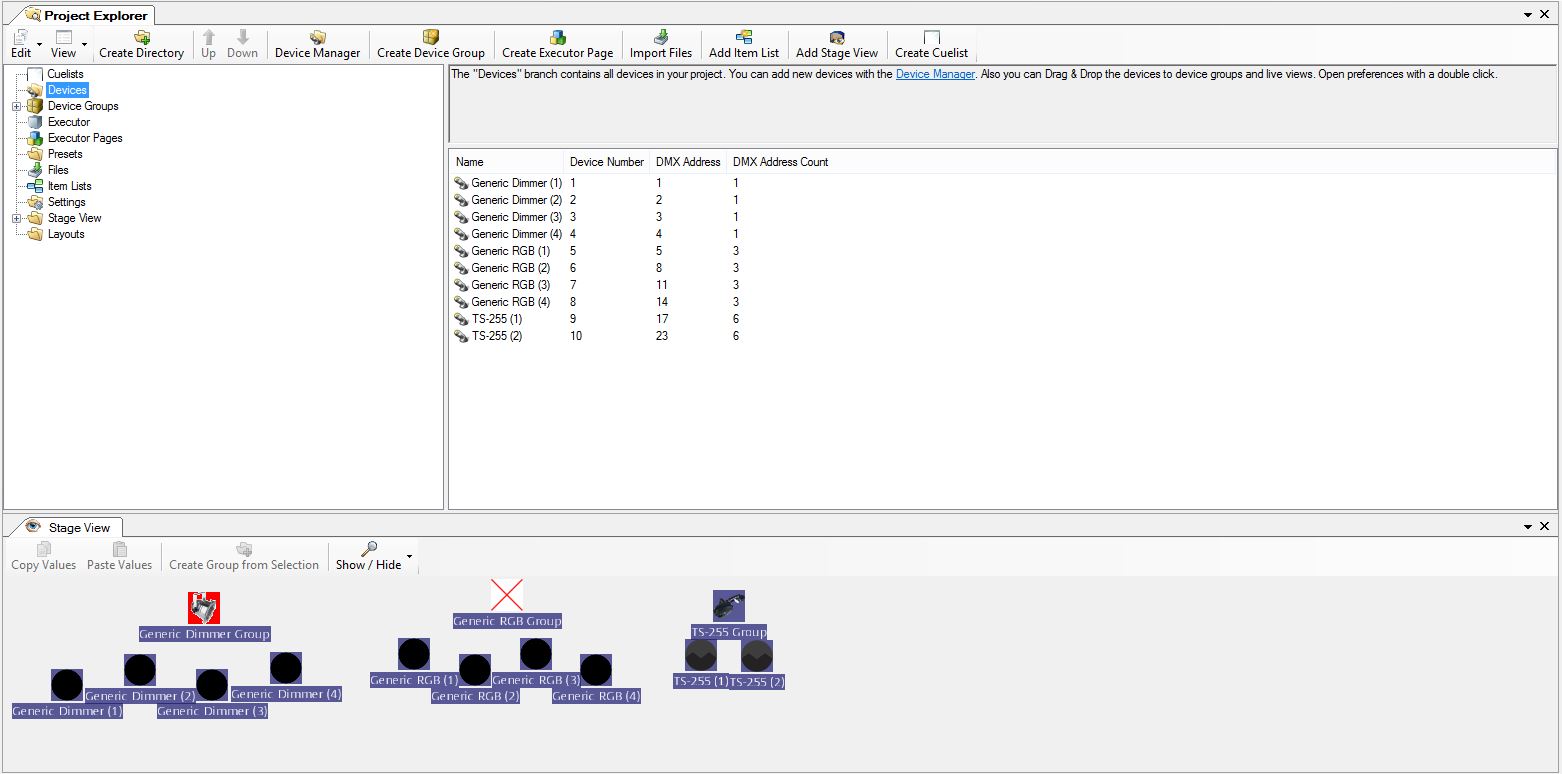Click the Add Stage View icon
The height and width of the screenshot is (774, 1562).
tap(836, 38)
